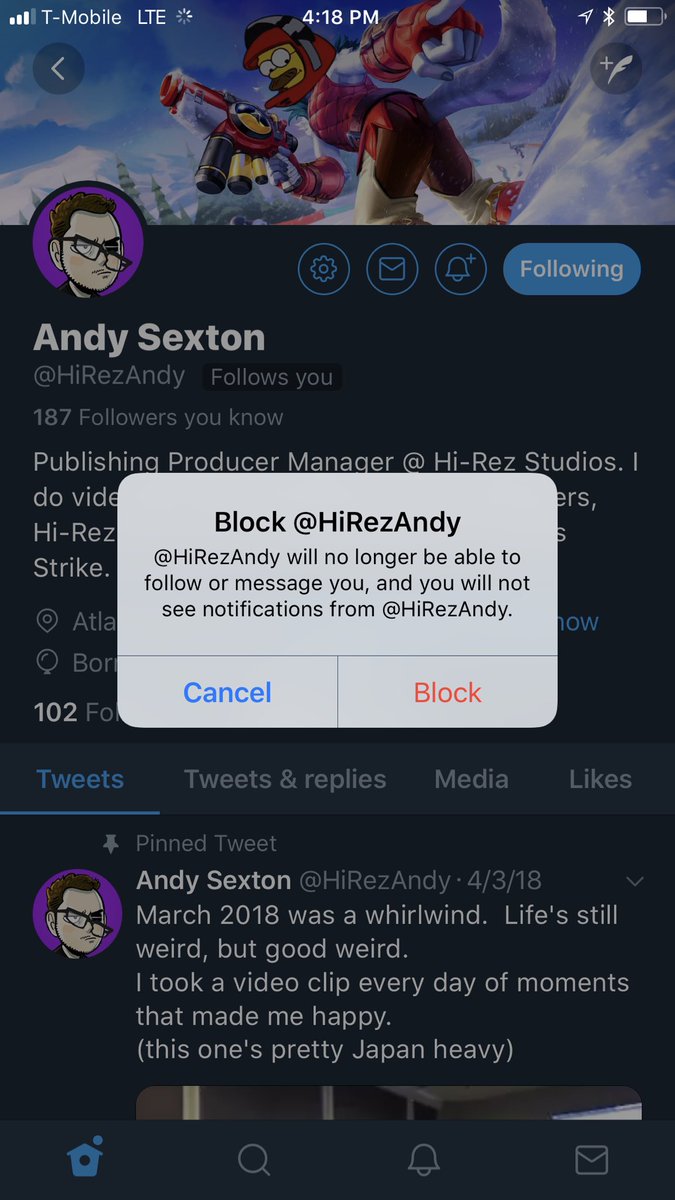Open the notifications bell in bottom bar

tap(423, 1160)
